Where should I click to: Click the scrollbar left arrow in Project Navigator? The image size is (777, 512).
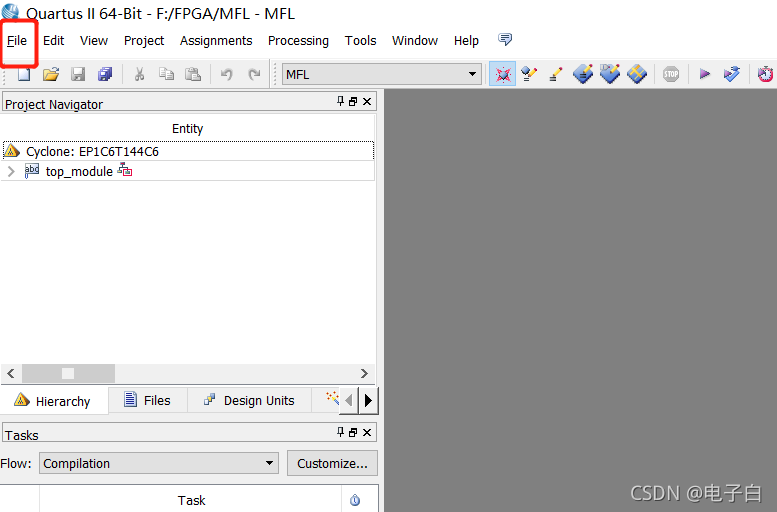[11, 373]
